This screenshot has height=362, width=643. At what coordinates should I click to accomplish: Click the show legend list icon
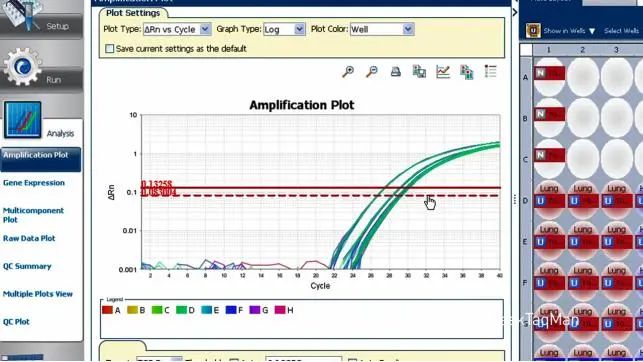(490, 71)
